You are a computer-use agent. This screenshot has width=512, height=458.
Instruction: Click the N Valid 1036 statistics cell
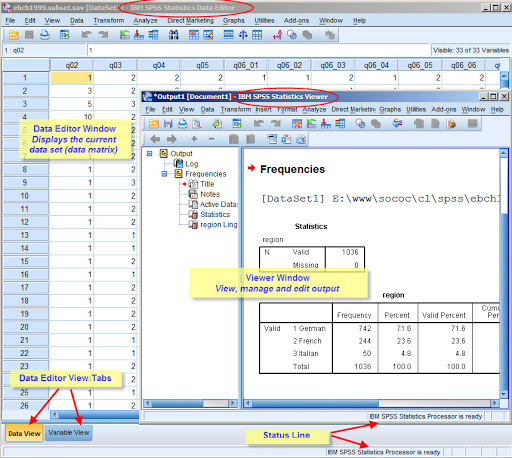350,252
